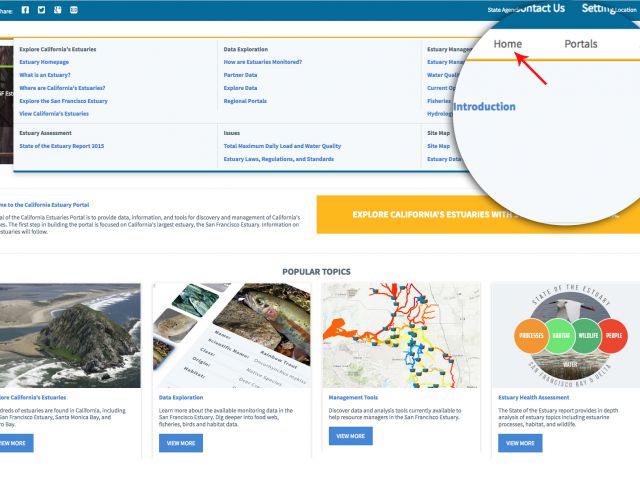Open the Estuary Health Assessment title link

pos(533,397)
